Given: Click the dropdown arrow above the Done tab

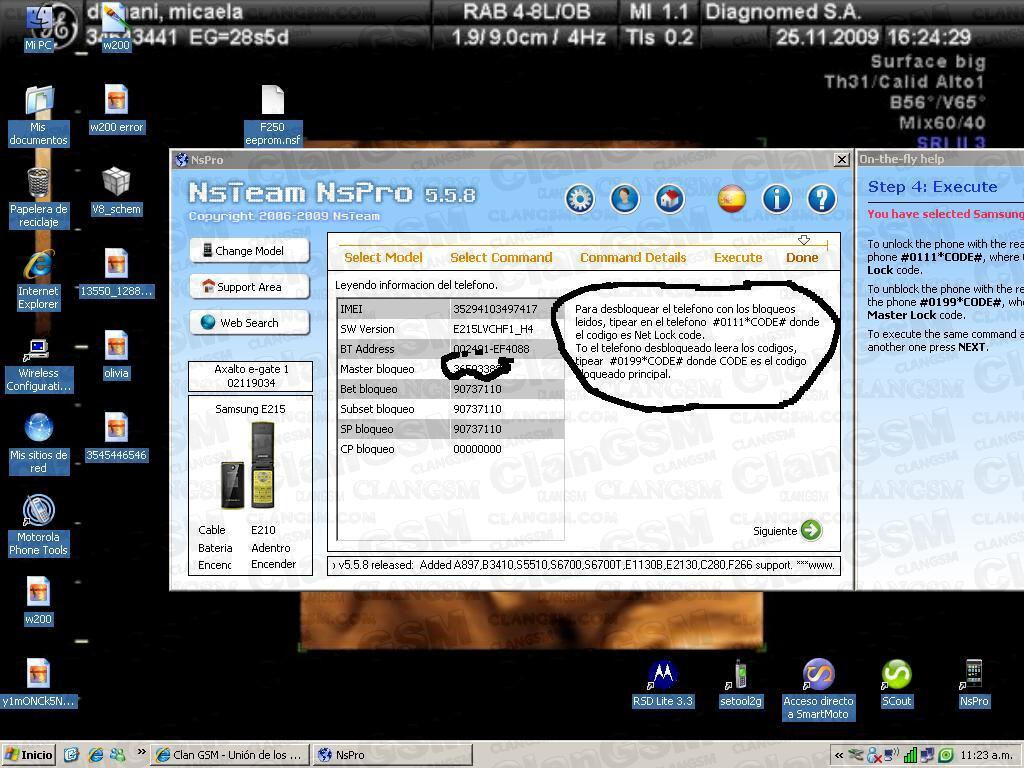Looking at the screenshot, I should [804, 239].
